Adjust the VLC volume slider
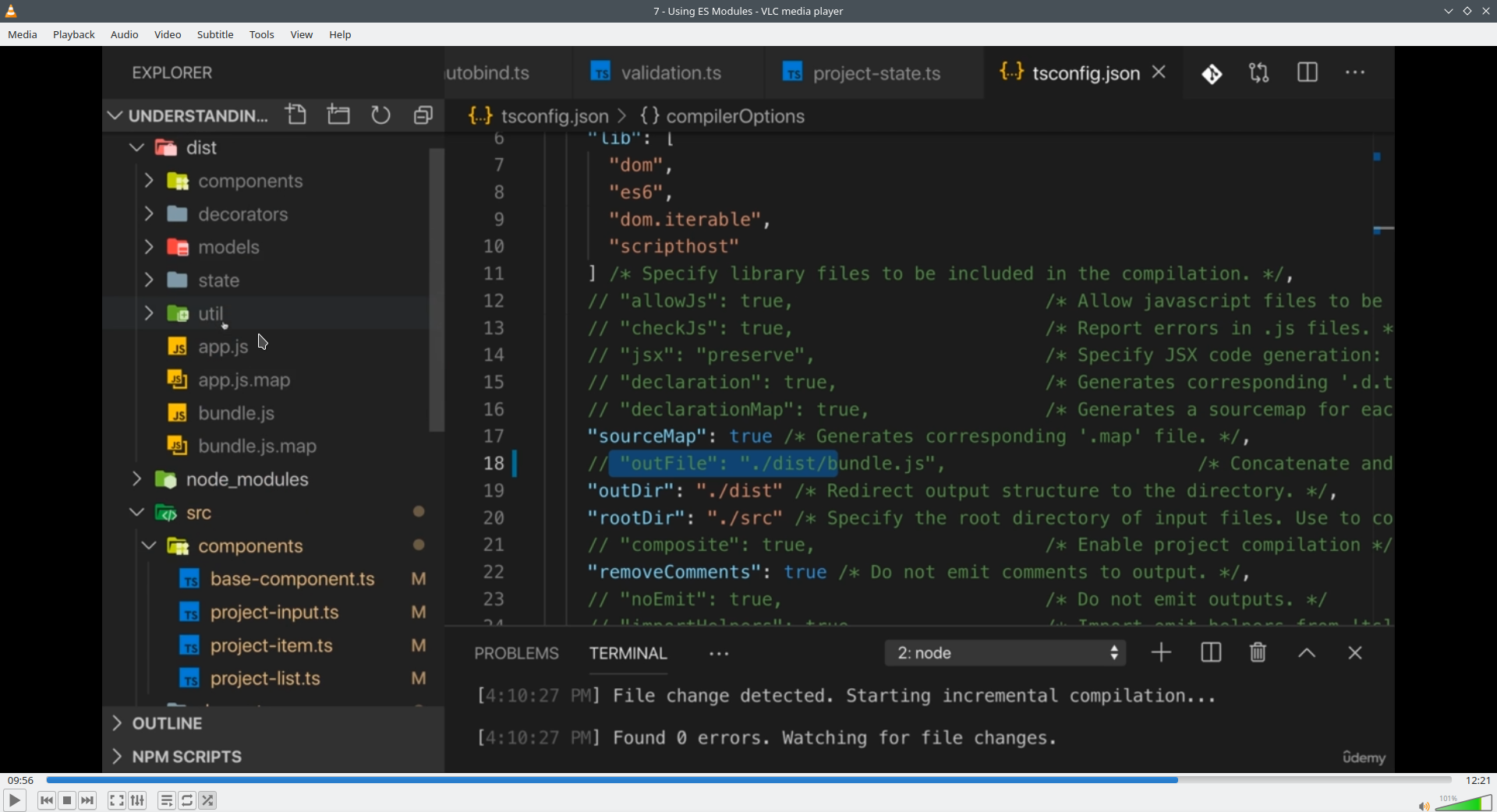This screenshot has height=812, width=1497. 1463,803
